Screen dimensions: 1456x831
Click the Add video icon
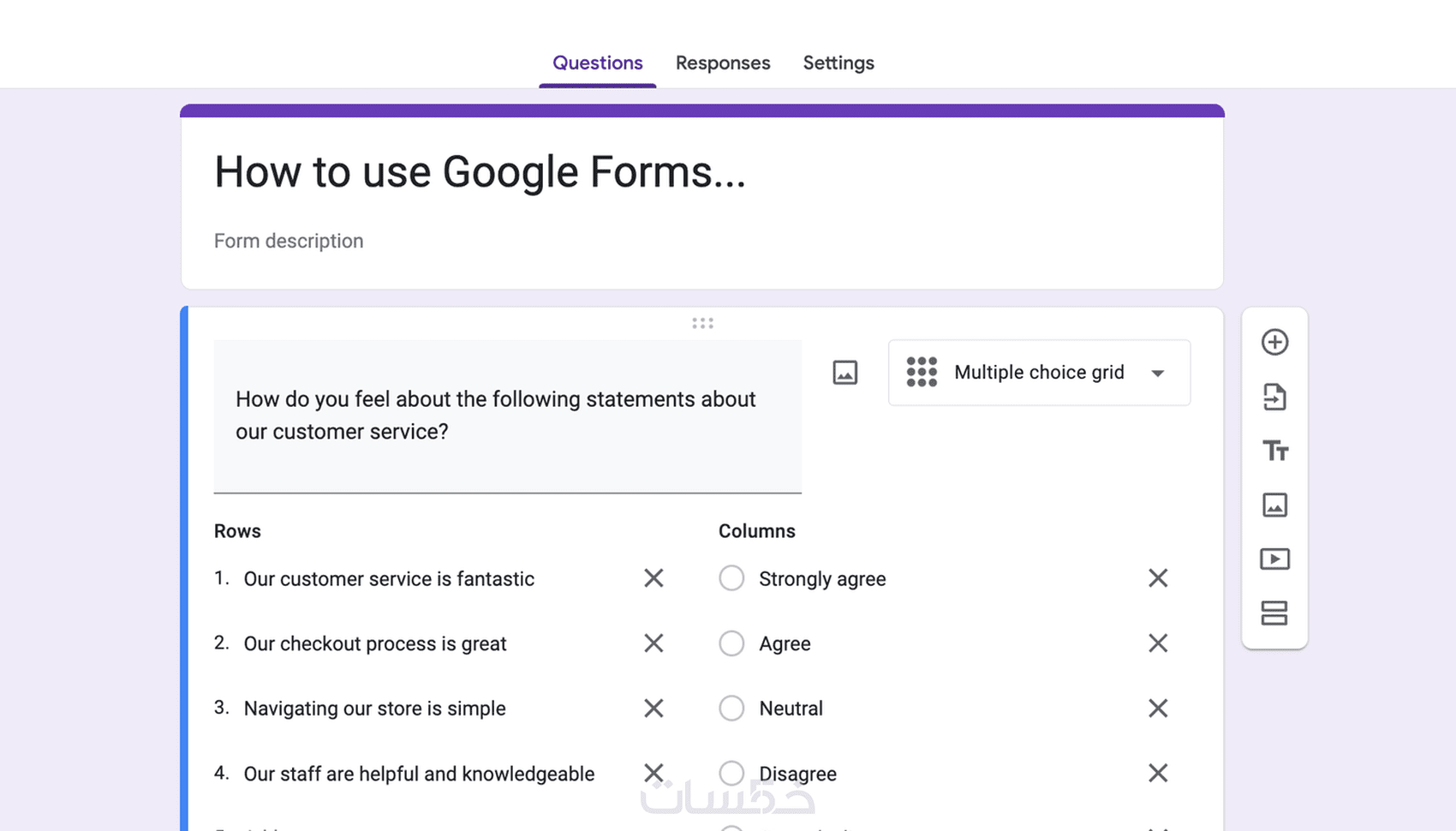[x=1274, y=559]
